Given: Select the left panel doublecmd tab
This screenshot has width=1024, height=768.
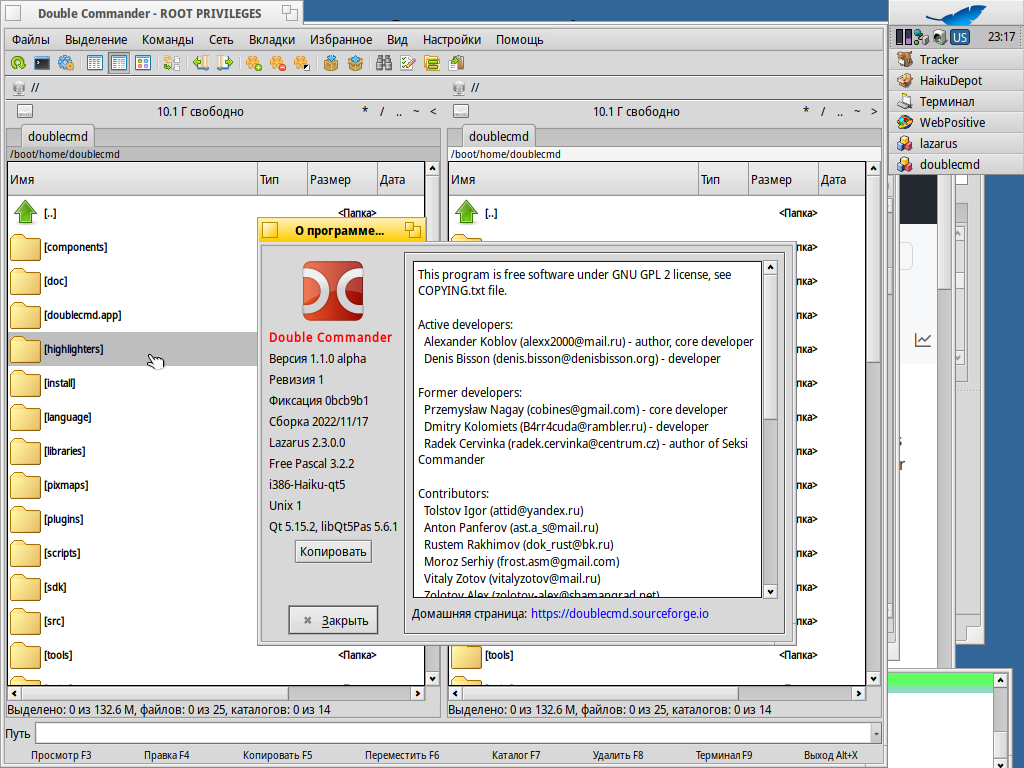Looking at the screenshot, I should click(x=58, y=136).
